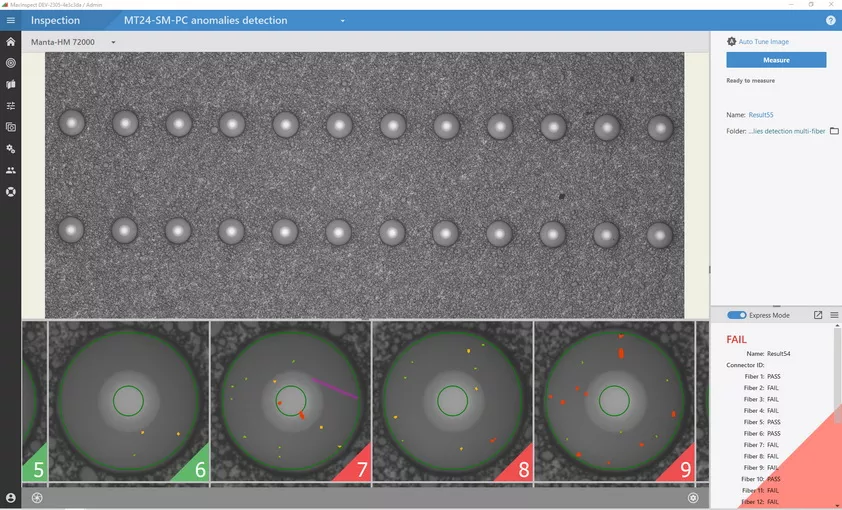The height and width of the screenshot is (510, 842).
Task: Open the sliders settings sidebar icon
Action: coord(11,106)
